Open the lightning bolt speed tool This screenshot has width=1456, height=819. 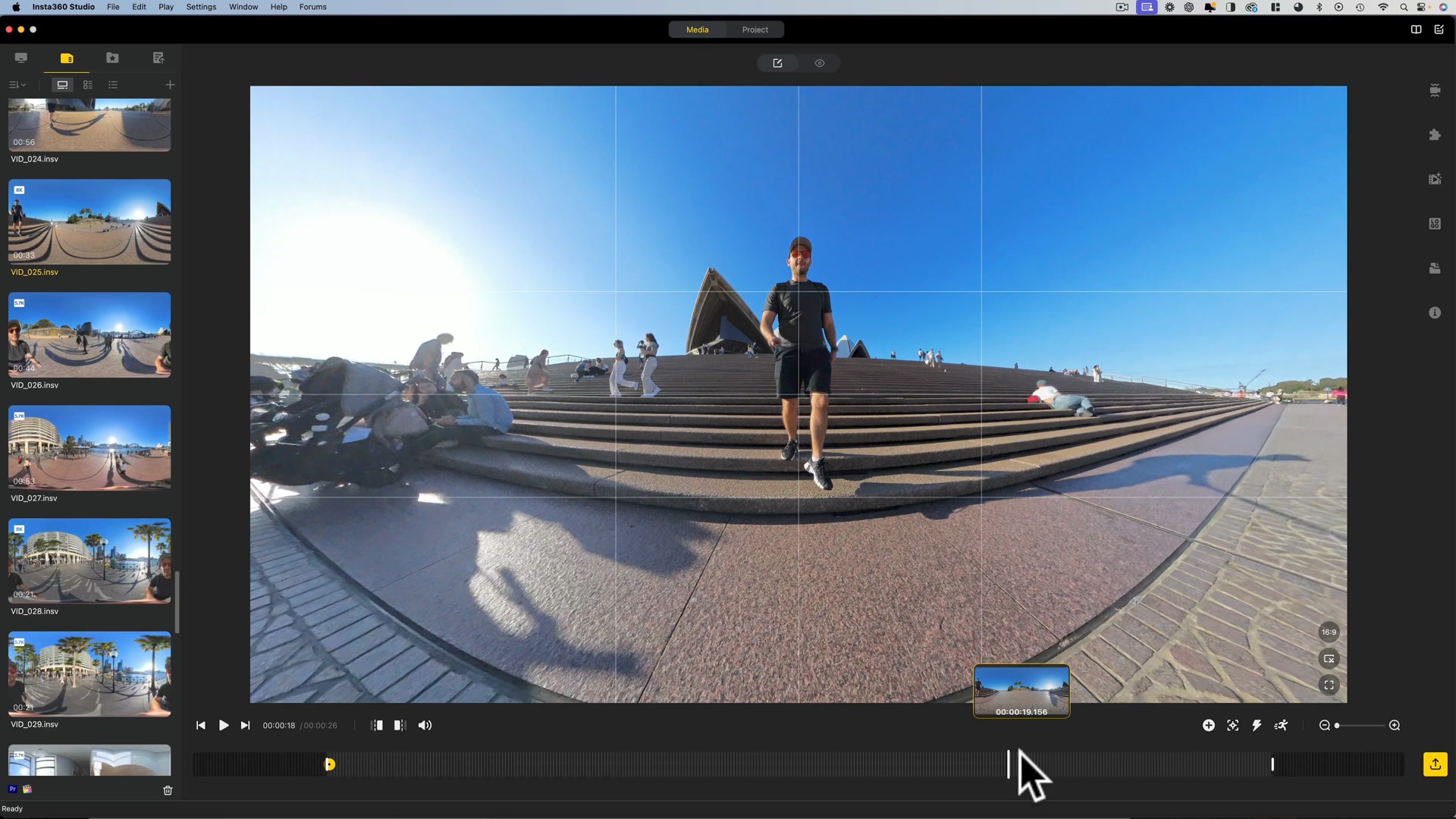point(1257,726)
